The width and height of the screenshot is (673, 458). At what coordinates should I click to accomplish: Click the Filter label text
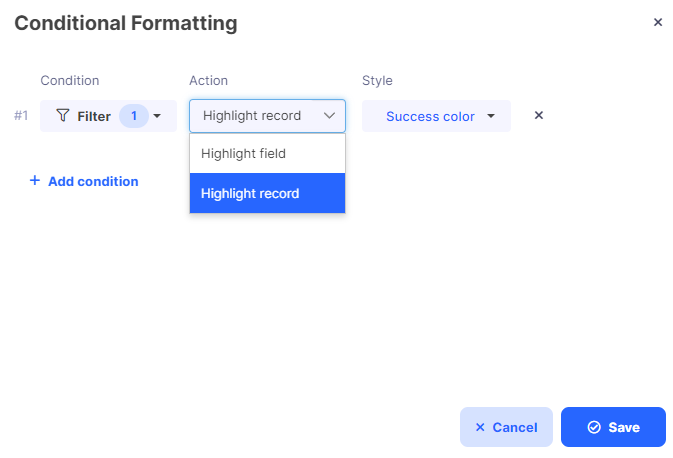(94, 116)
